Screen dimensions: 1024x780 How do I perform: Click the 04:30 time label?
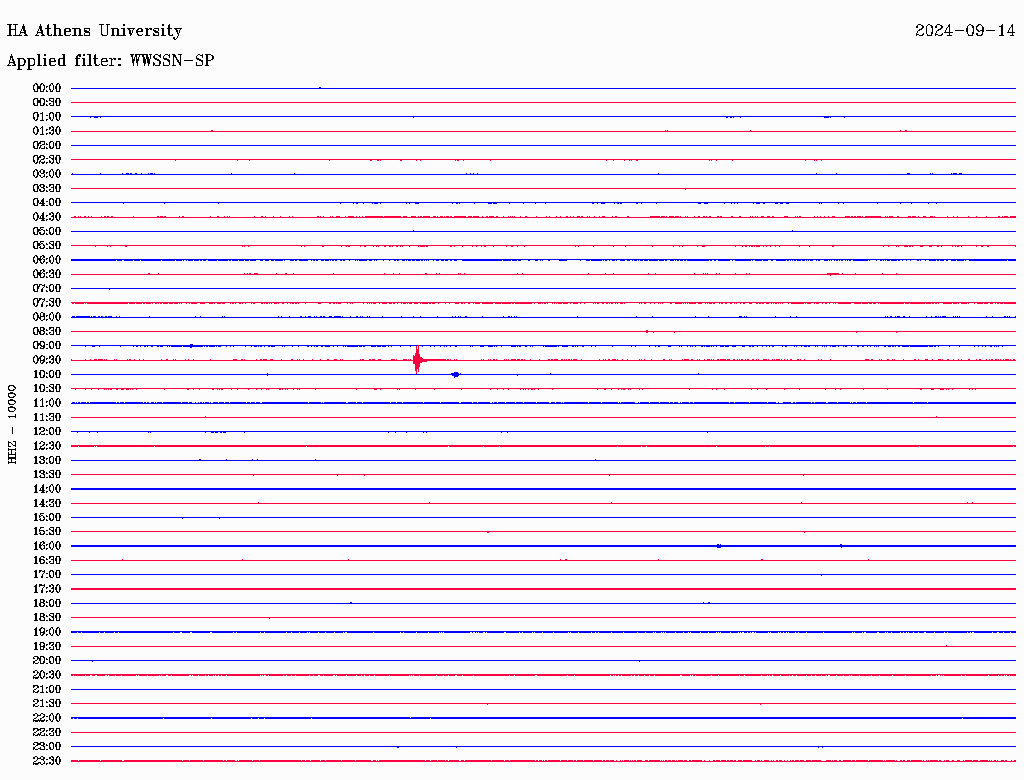[x=47, y=217]
